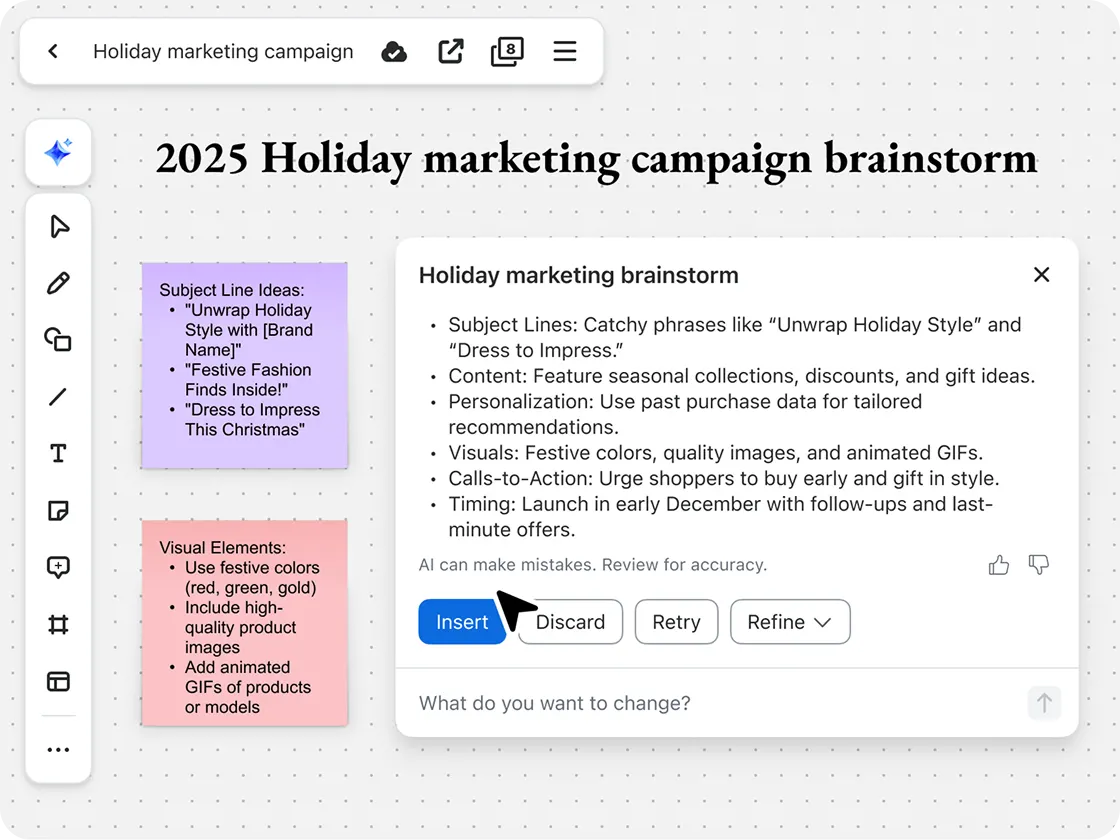
Task: Rate the AI response thumbs down
Action: [1038, 565]
